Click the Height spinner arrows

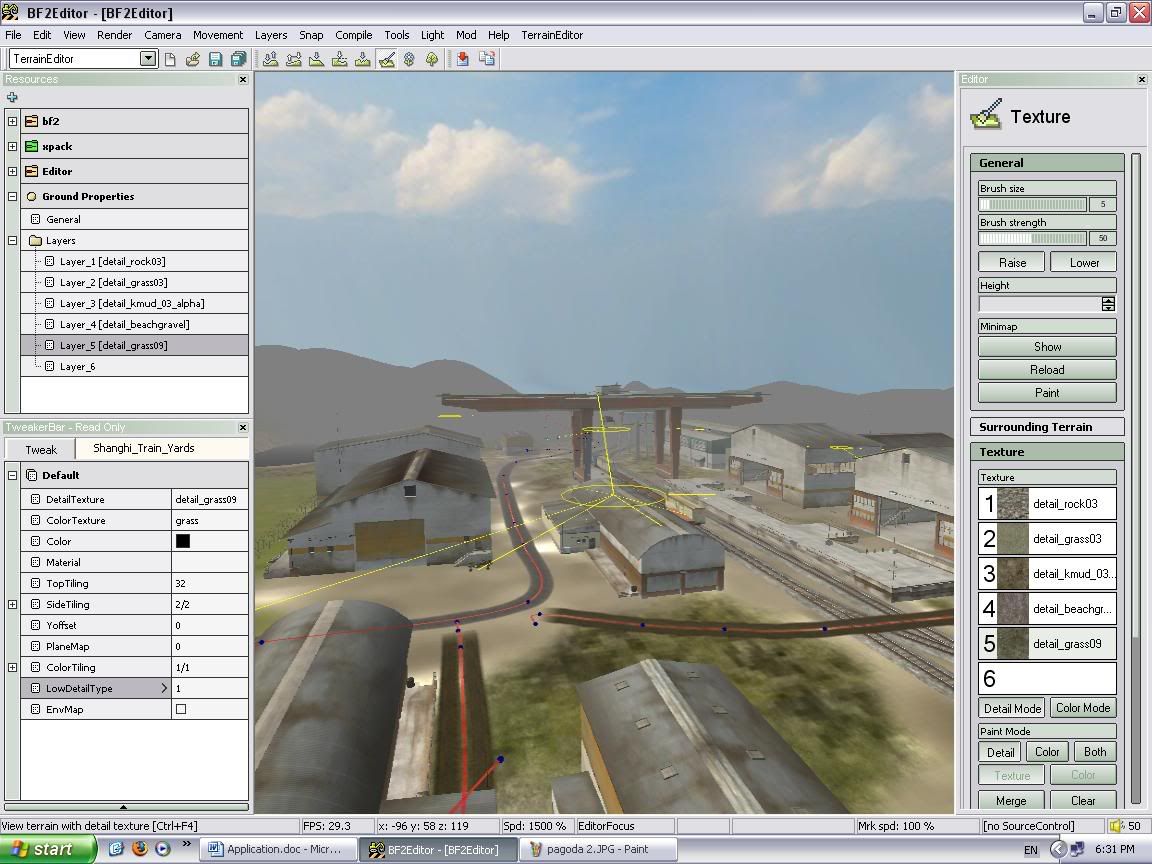click(1108, 303)
